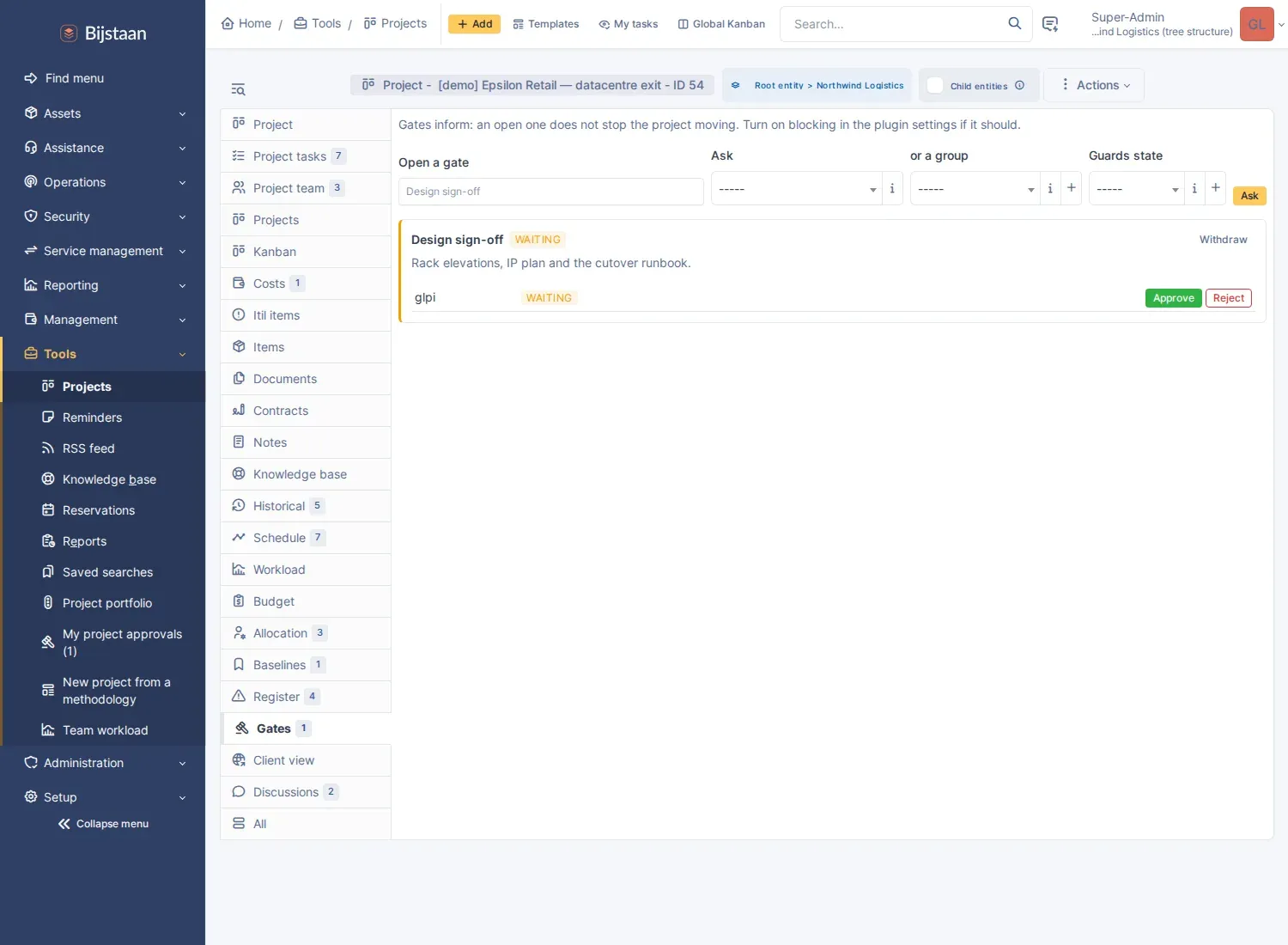1288x945 pixels.
Task: Click the yellow Add button
Action: [x=474, y=24]
